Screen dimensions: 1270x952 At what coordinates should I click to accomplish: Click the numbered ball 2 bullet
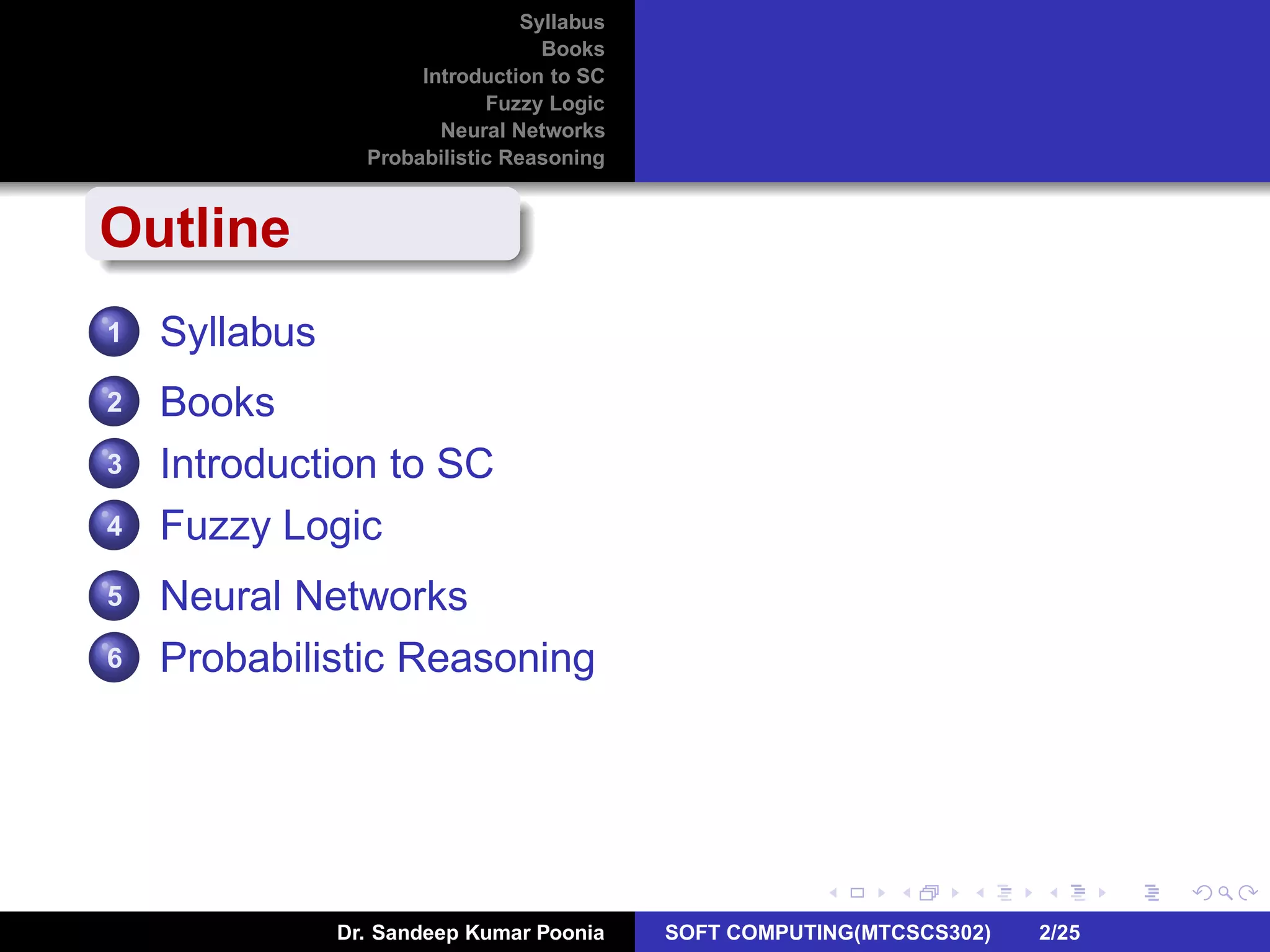coord(114,402)
